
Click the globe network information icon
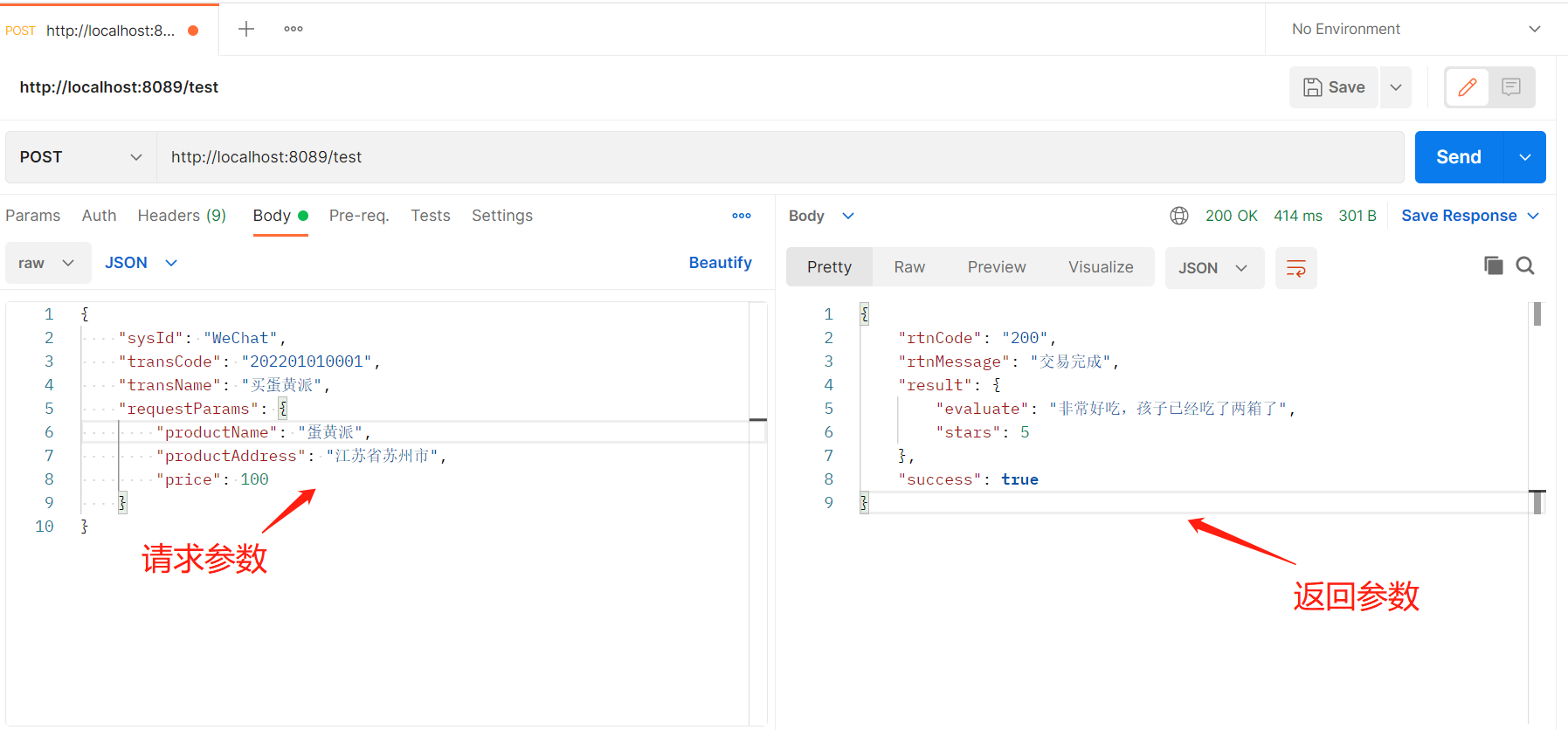pyautogui.click(x=1179, y=216)
